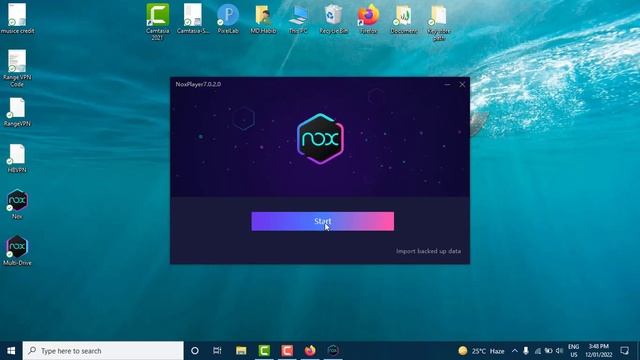Open network settings tray icon
The height and width of the screenshot is (360, 640).
click(538, 351)
